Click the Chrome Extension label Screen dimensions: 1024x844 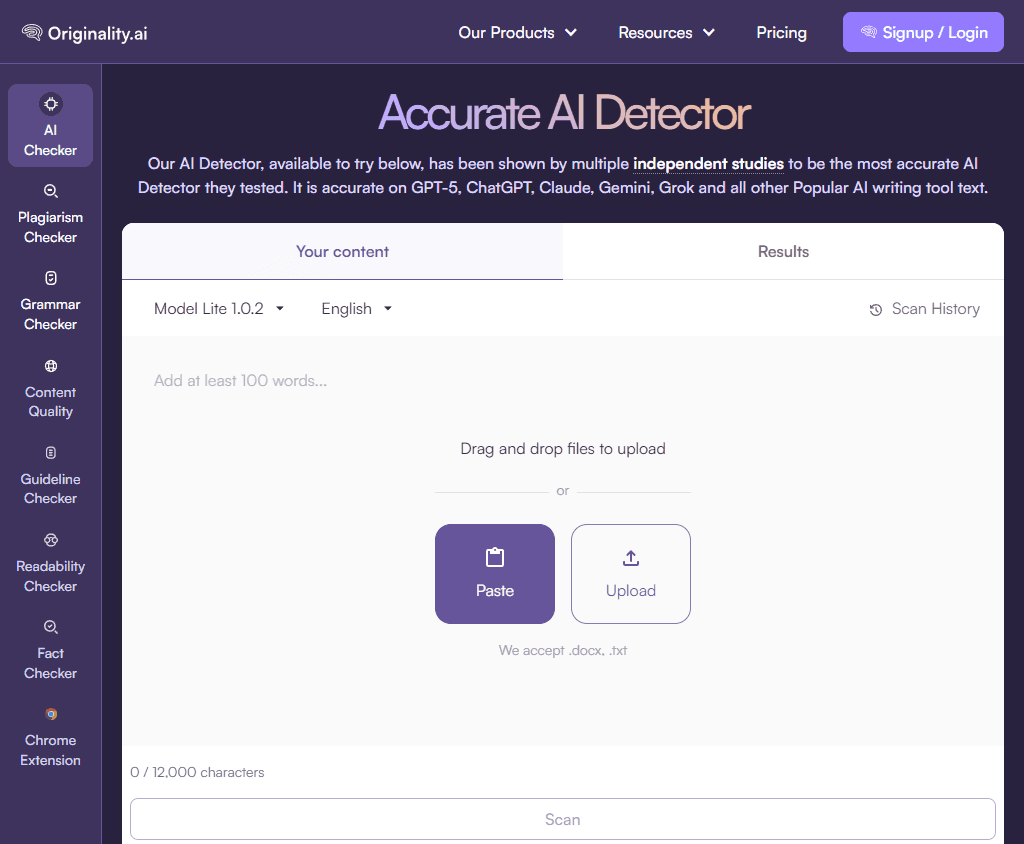coord(50,750)
